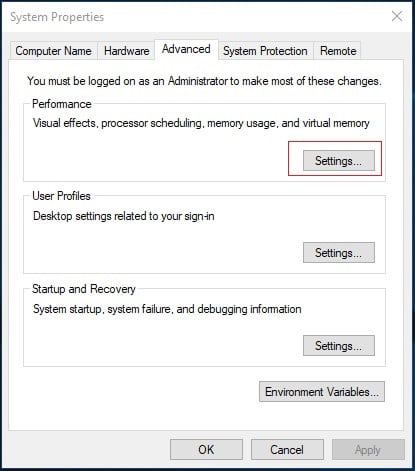Close the System Properties window
Viewport: 415px width, 471px height.
tap(397, 16)
